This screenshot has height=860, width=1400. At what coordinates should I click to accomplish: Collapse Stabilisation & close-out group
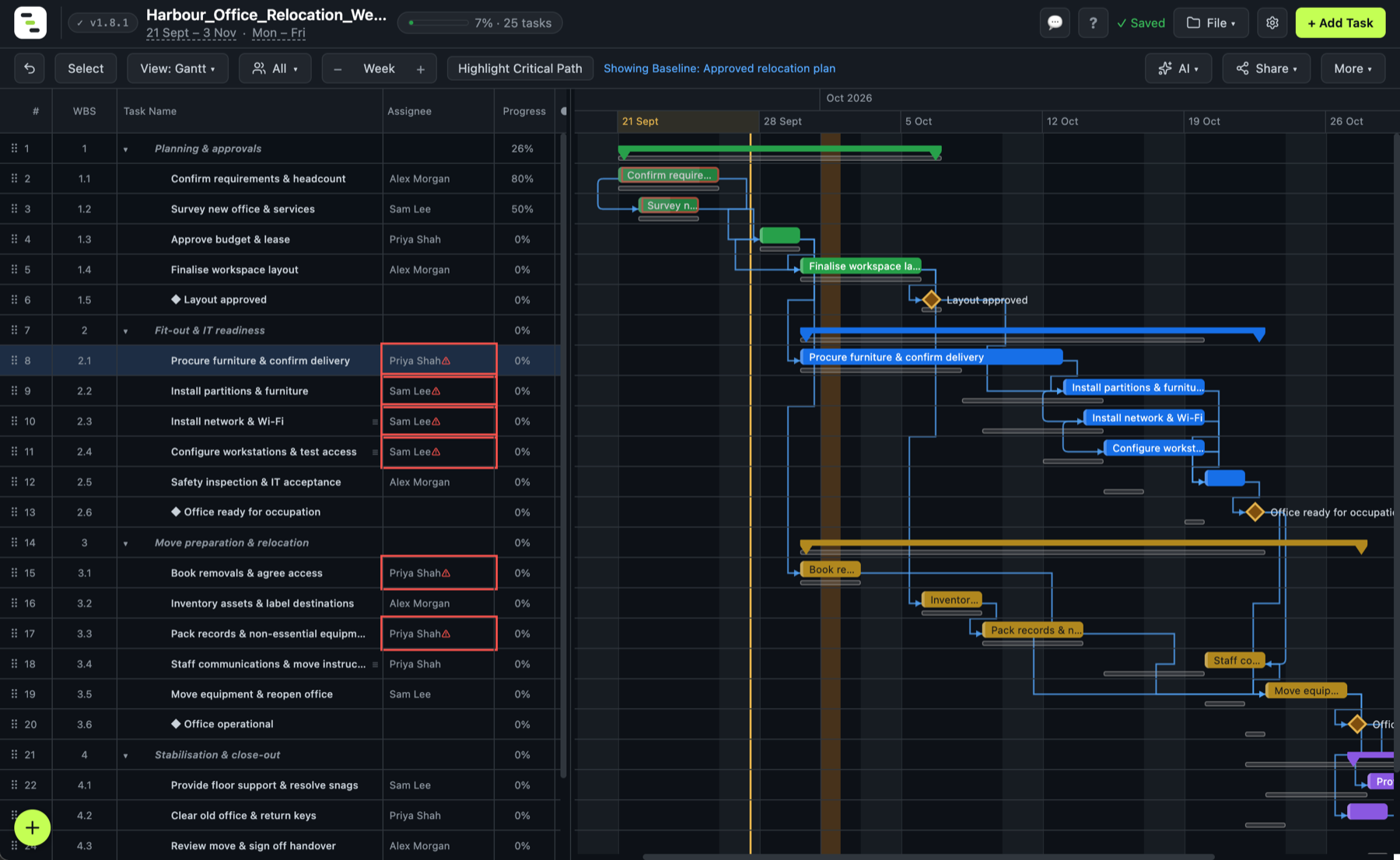[125, 755]
